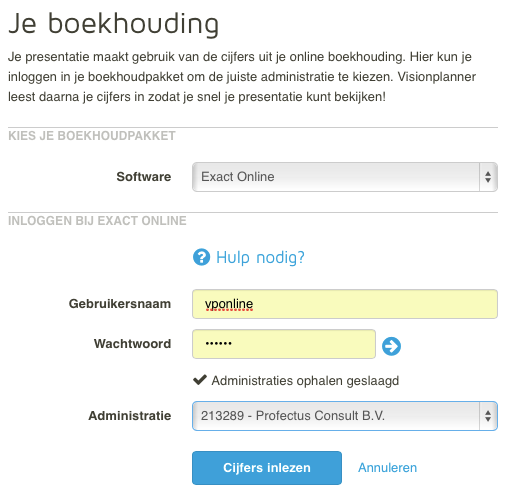The image size is (505, 493).
Task: Click the up-down arrows of Administratie selector
Action: tap(488, 416)
